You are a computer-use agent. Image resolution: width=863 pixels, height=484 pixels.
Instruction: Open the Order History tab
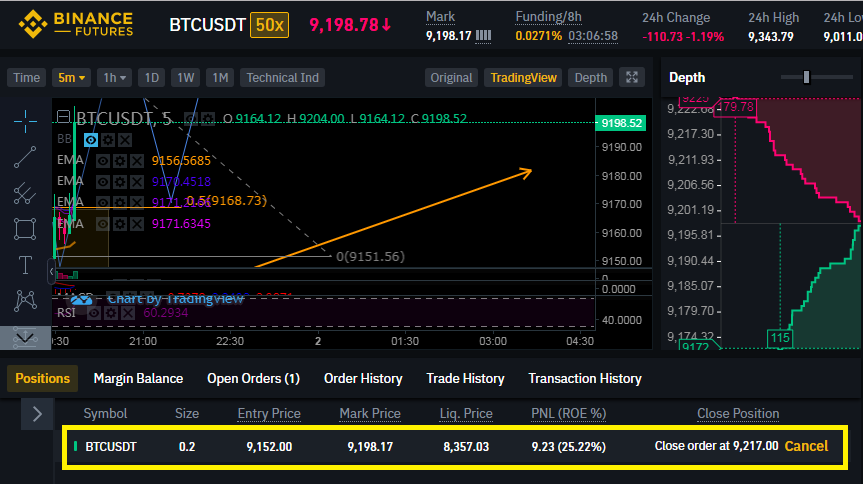(x=363, y=379)
